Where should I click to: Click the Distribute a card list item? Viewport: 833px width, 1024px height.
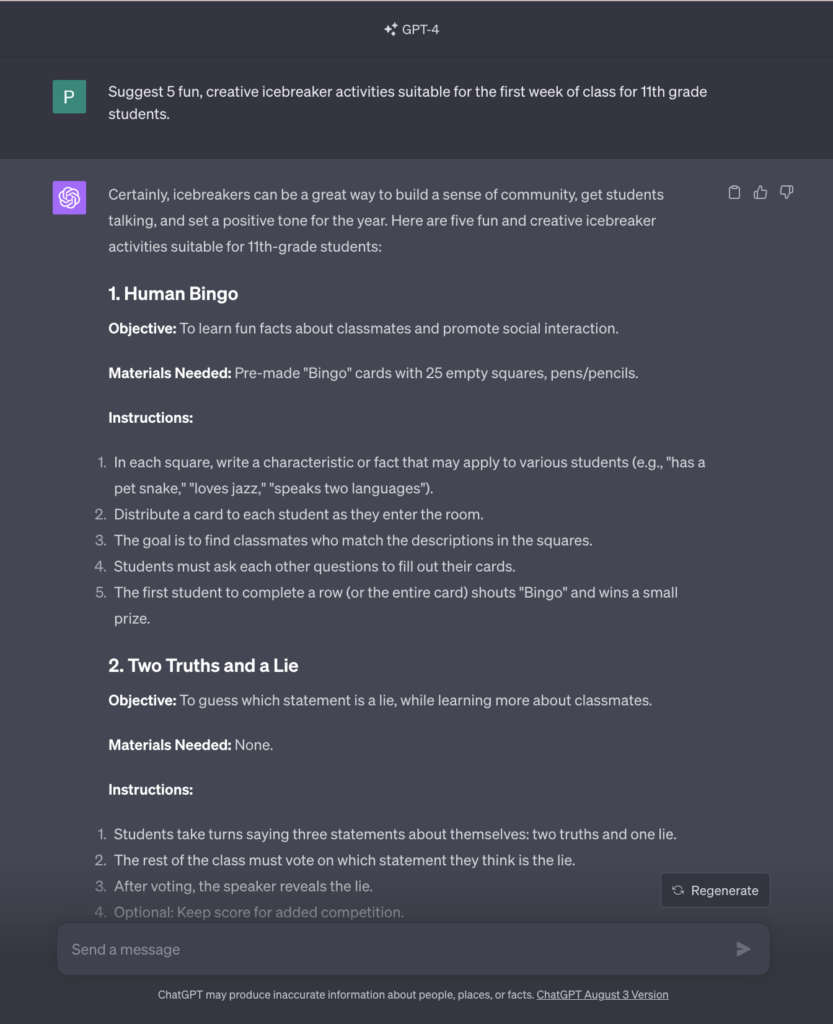pos(298,515)
